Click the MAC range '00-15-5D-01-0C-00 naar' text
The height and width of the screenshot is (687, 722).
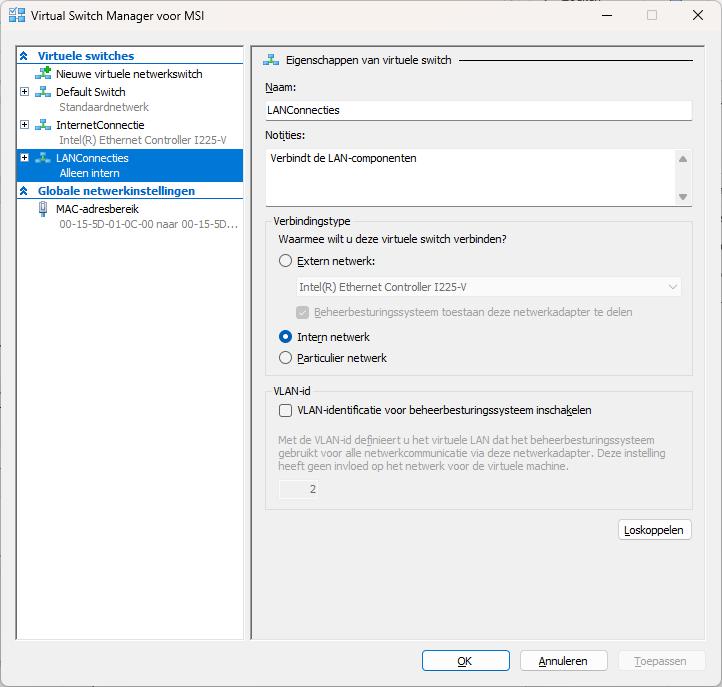pyautogui.click(x=119, y=224)
